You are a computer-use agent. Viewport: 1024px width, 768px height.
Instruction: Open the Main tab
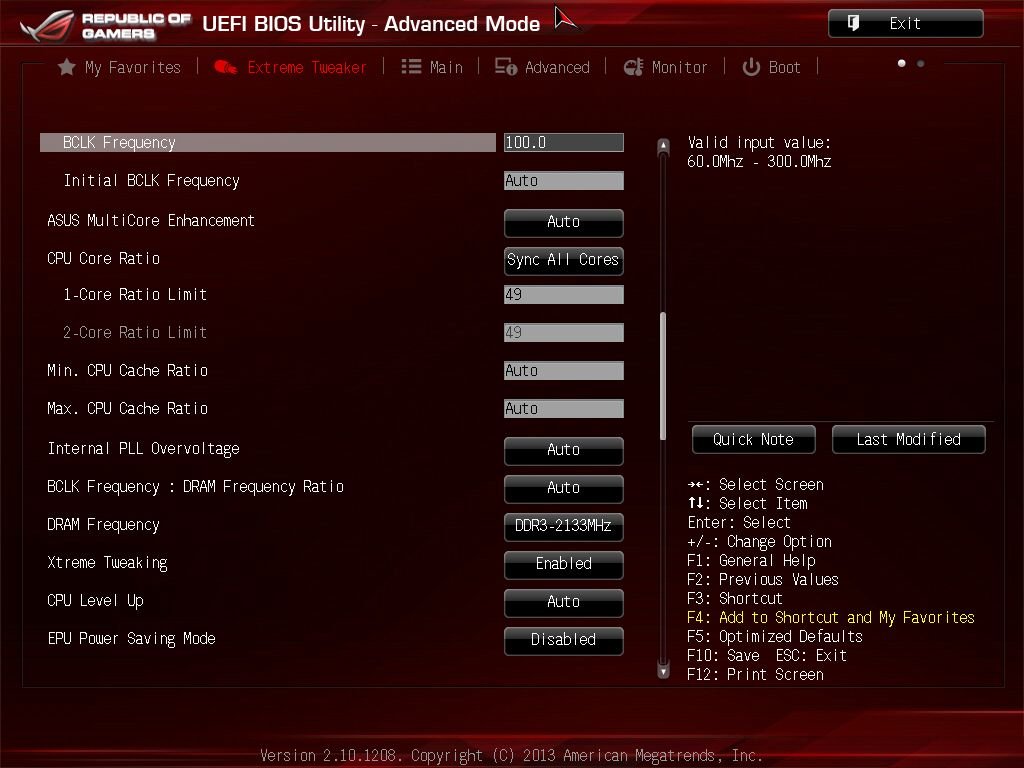coord(432,67)
